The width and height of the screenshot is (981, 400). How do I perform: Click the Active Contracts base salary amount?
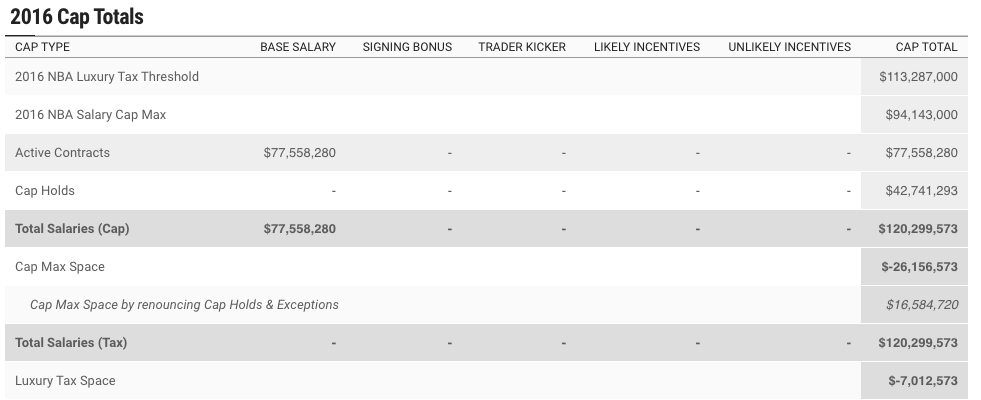pos(299,153)
